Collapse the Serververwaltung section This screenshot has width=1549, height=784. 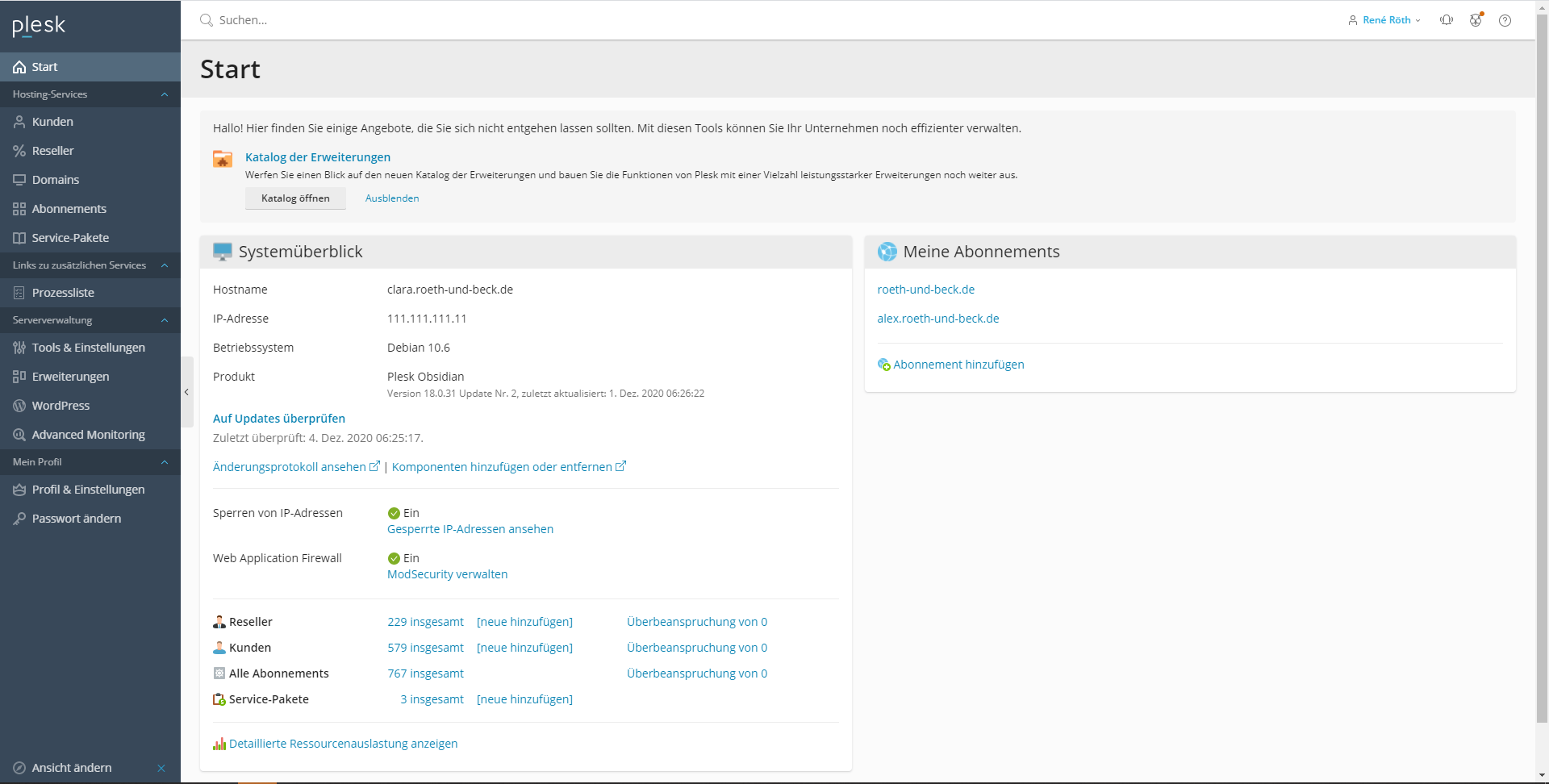click(165, 320)
